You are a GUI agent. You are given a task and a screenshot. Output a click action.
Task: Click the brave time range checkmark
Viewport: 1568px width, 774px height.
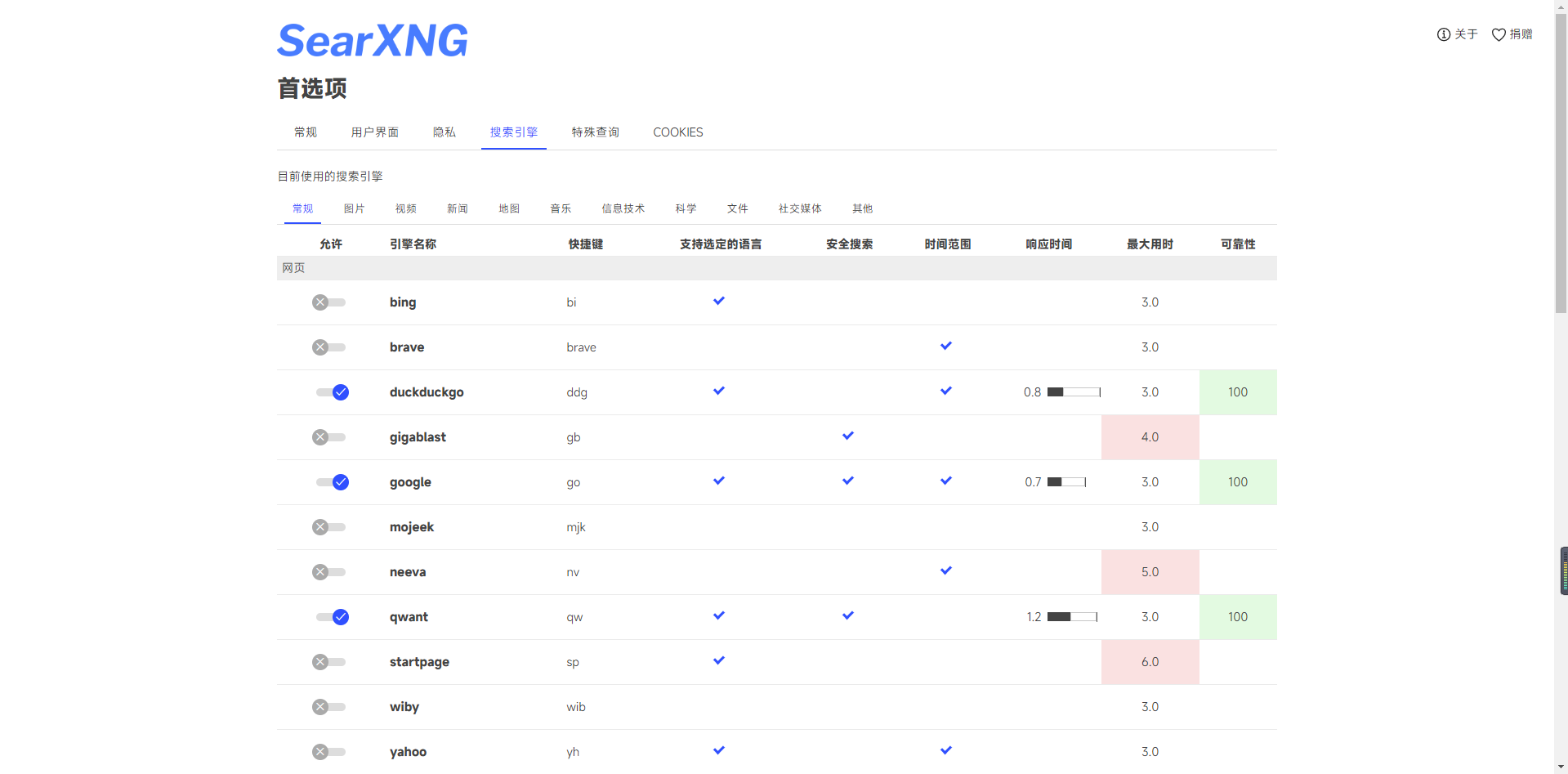[x=946, y=347]
